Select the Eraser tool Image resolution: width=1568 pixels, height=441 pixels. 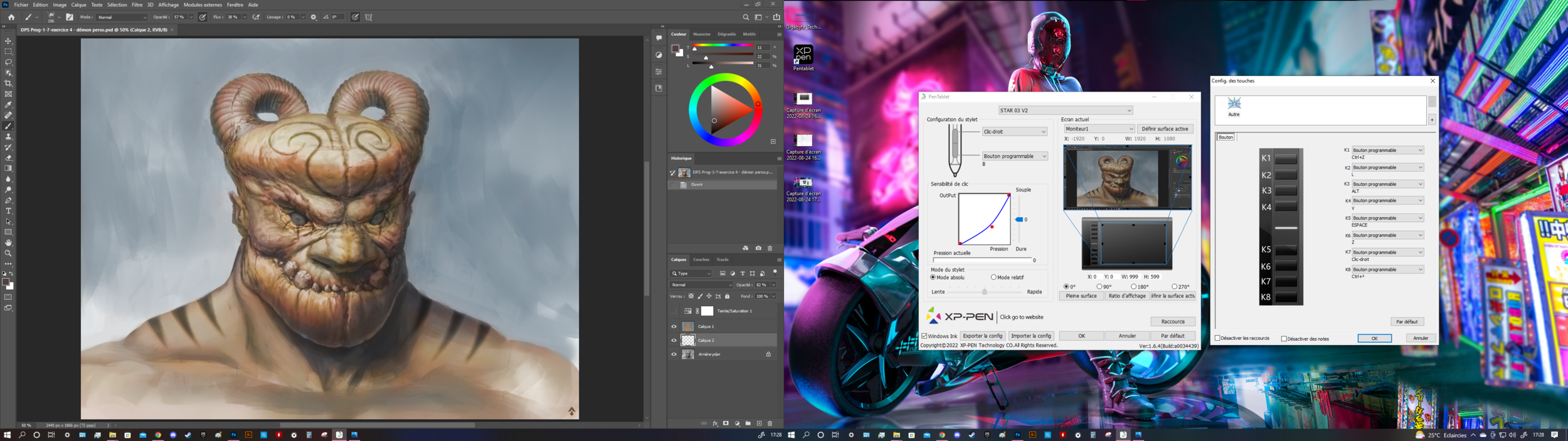click(8, 158)
